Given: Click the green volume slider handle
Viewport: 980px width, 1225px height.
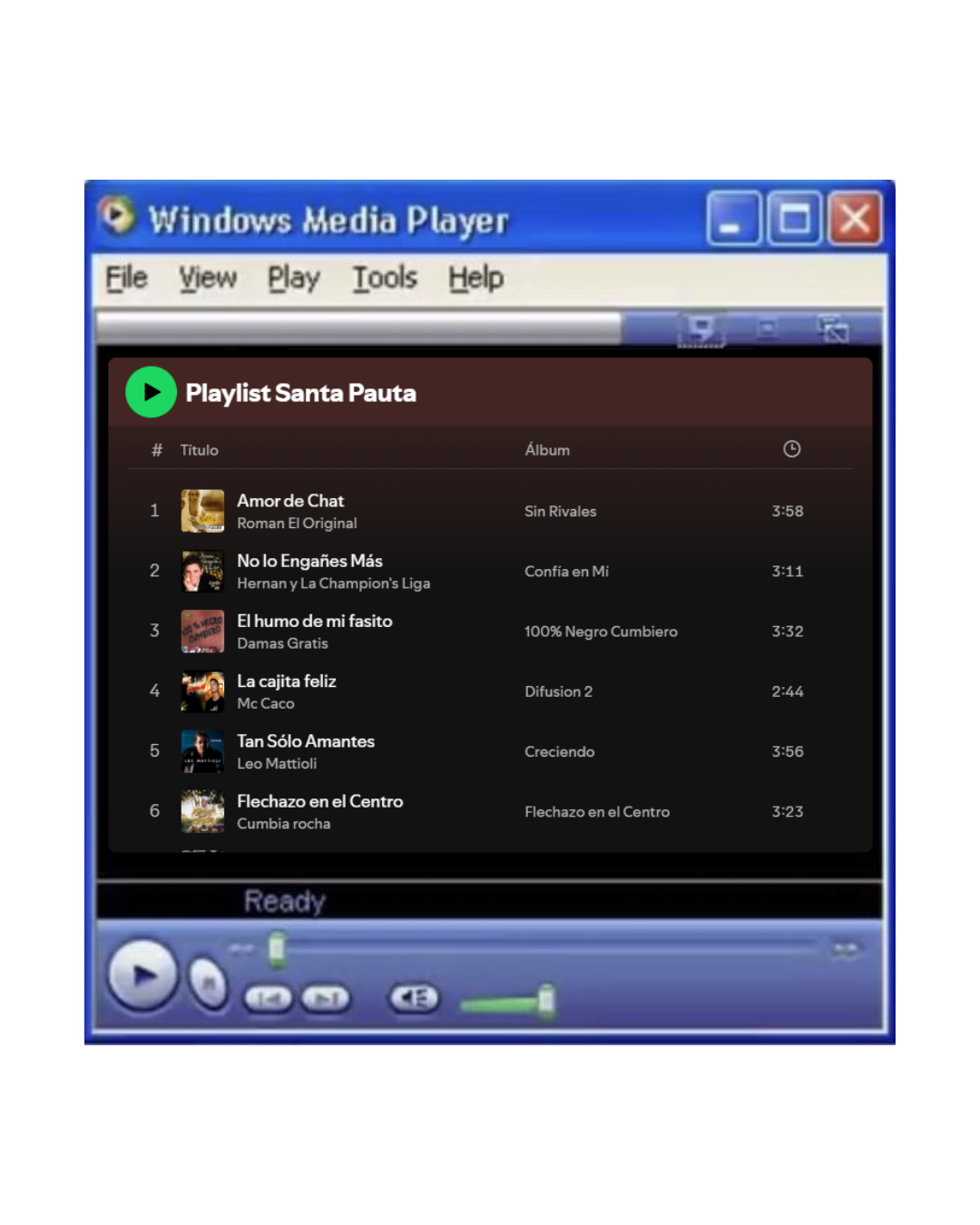Looking at the screenshot, I should pos(546,1001).
